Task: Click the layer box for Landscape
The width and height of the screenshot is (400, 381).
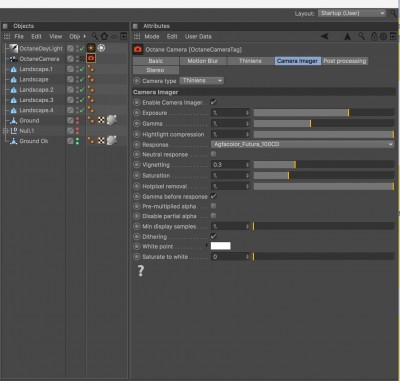Action: (x=70, y=79)
